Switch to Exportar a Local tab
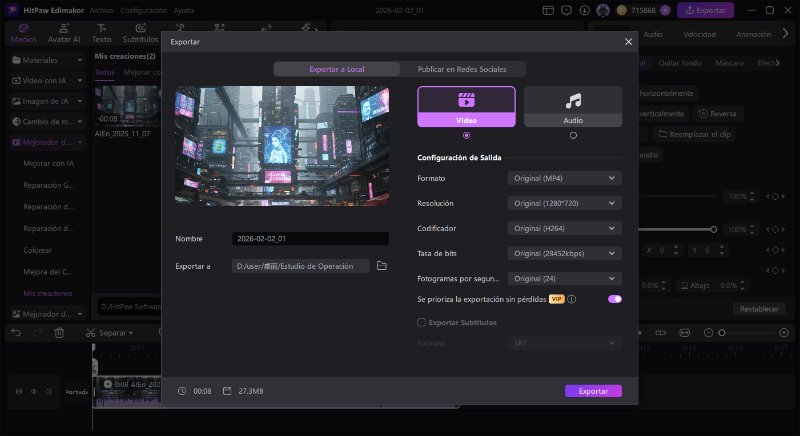 coord(337,69)
